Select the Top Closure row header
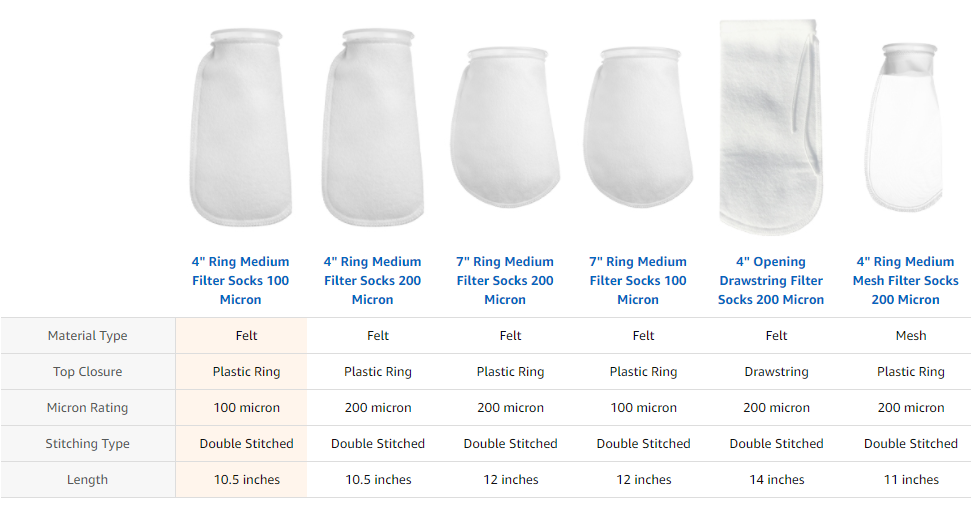Screen dimensions: 972x512 point(88,371)
